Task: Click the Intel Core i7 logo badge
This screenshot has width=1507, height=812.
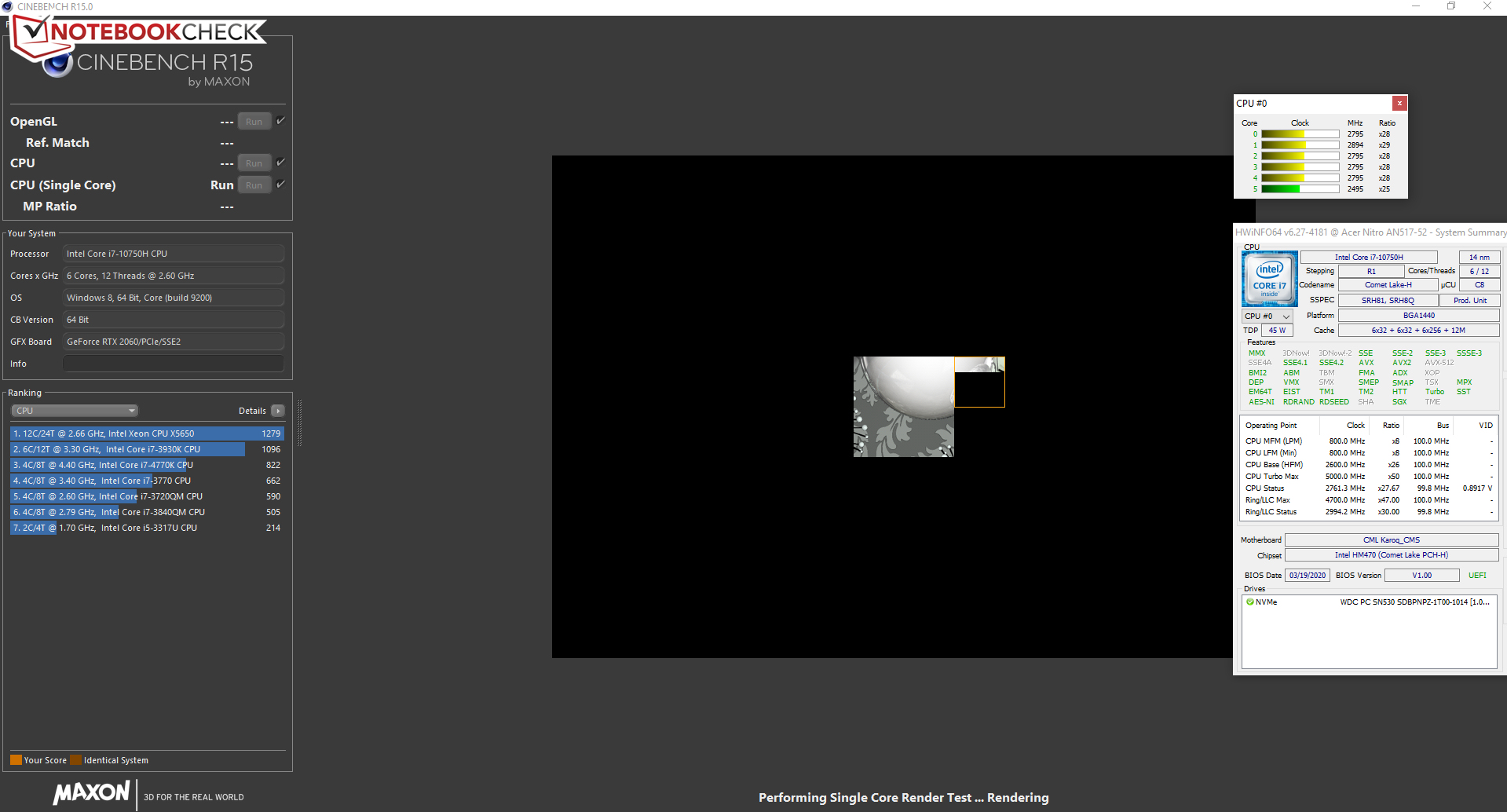Action: [1269, 279]
